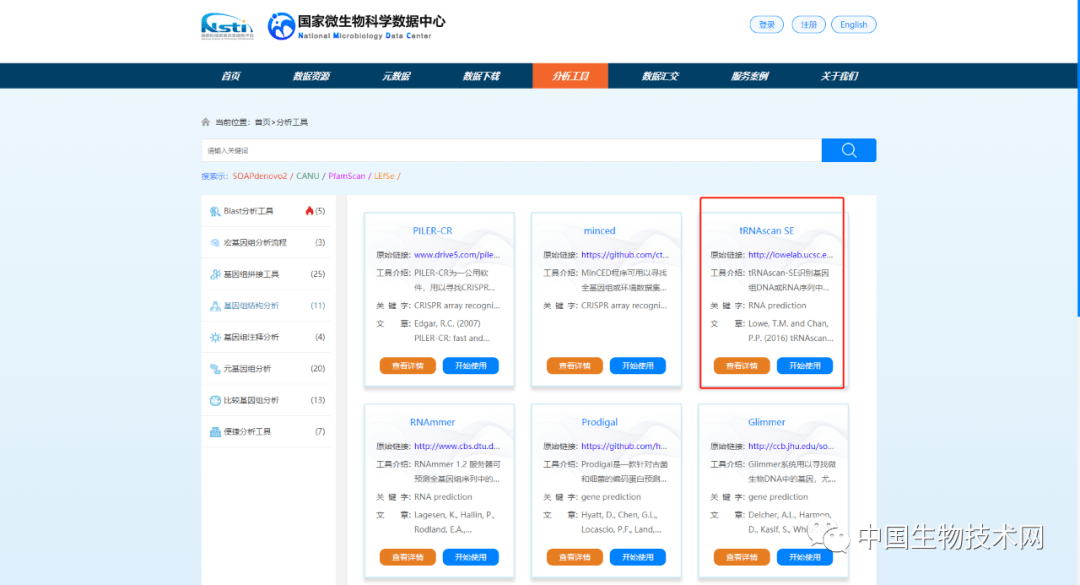Image resolution: width=1080 pixels, height=585 pixels.
Task: Click the 基因组注释分析 gear icon
Action: [x=216, y=337]
